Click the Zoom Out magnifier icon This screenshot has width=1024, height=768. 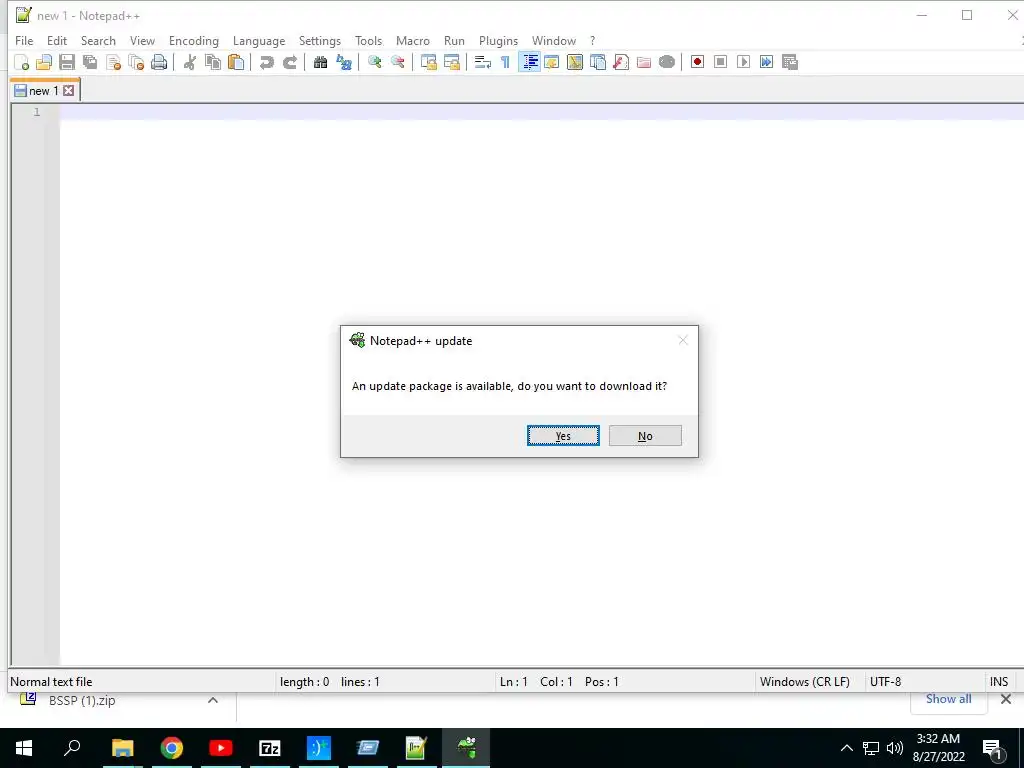coord(398,62)
